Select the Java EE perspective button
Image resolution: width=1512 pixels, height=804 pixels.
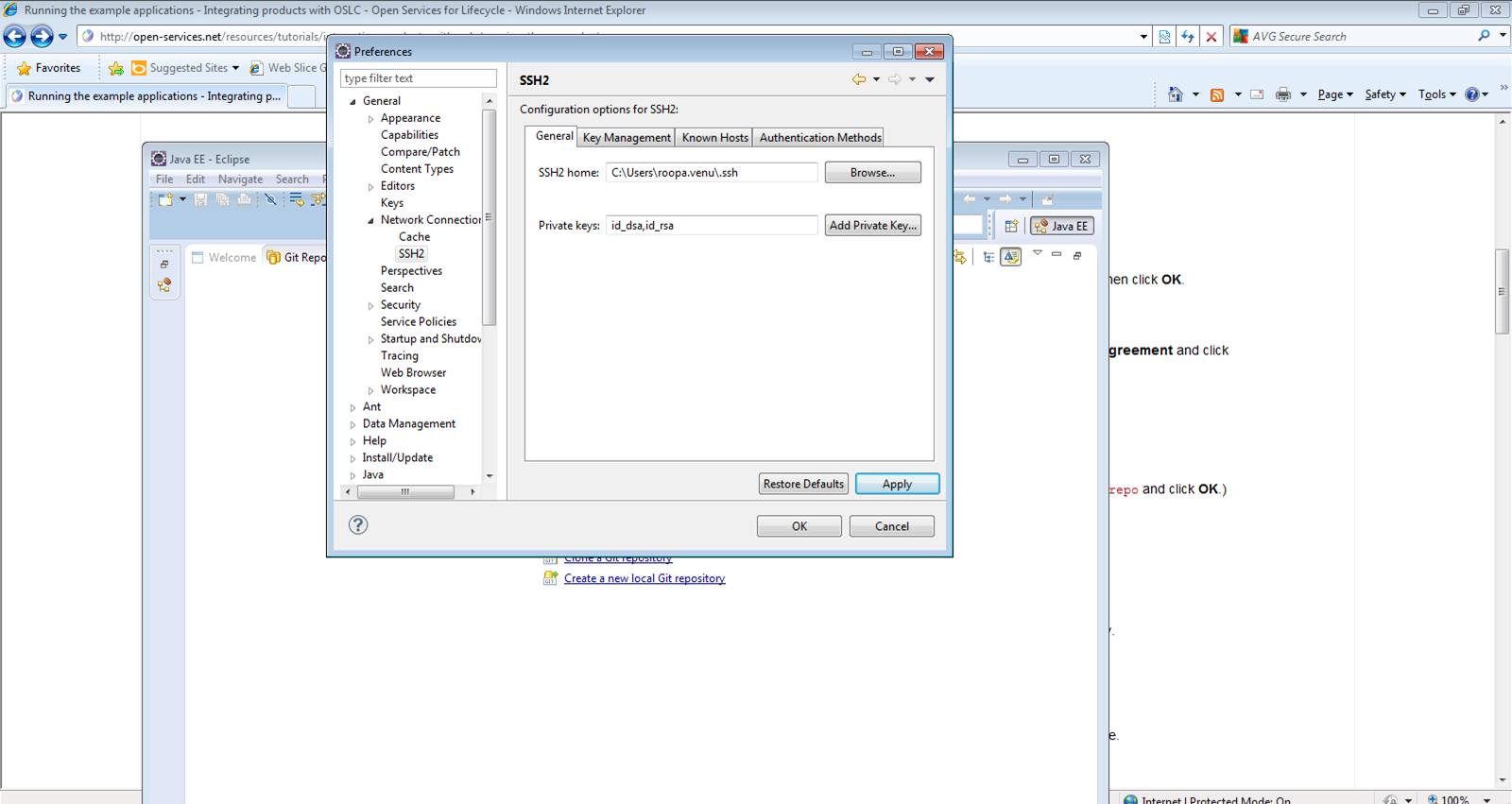point(1062,226)
